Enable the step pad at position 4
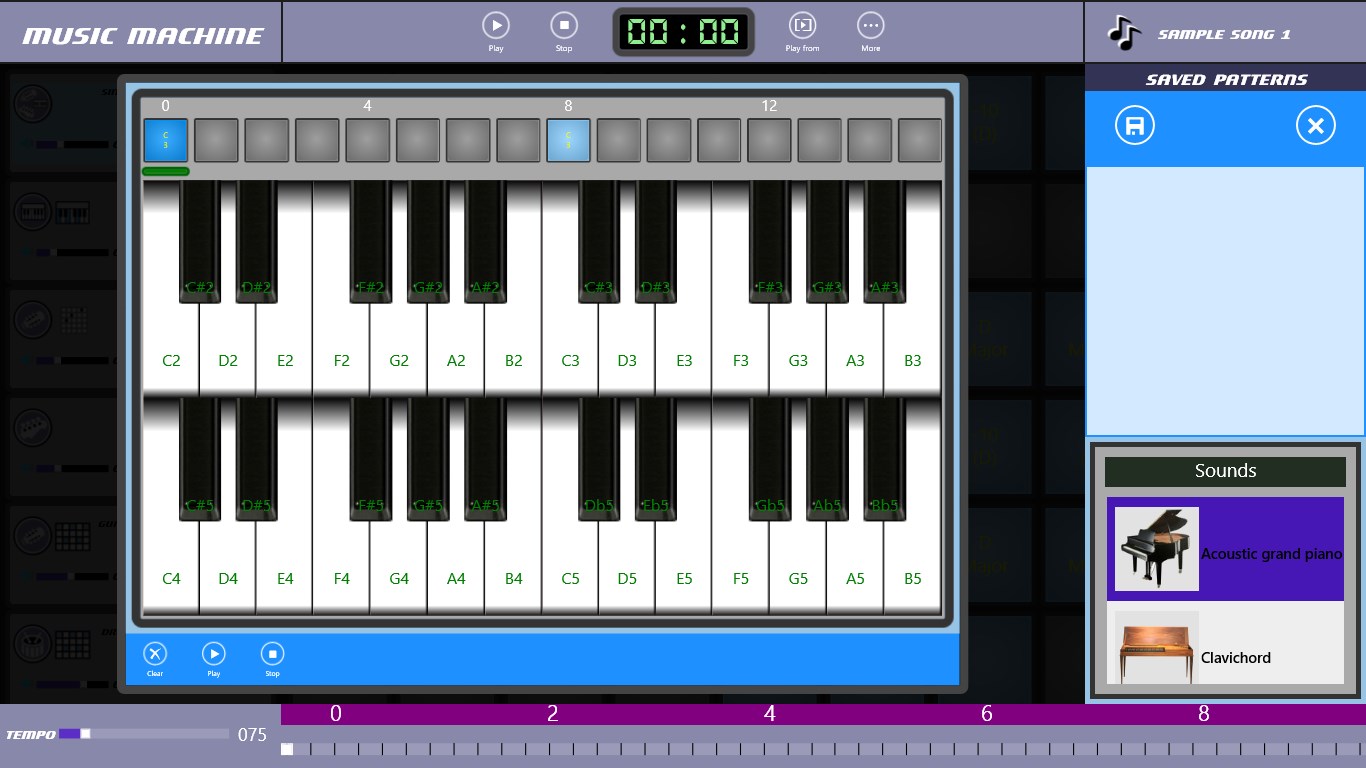Image resolution: width=1366 pixels, height=768 pixels. coord(367,140)
